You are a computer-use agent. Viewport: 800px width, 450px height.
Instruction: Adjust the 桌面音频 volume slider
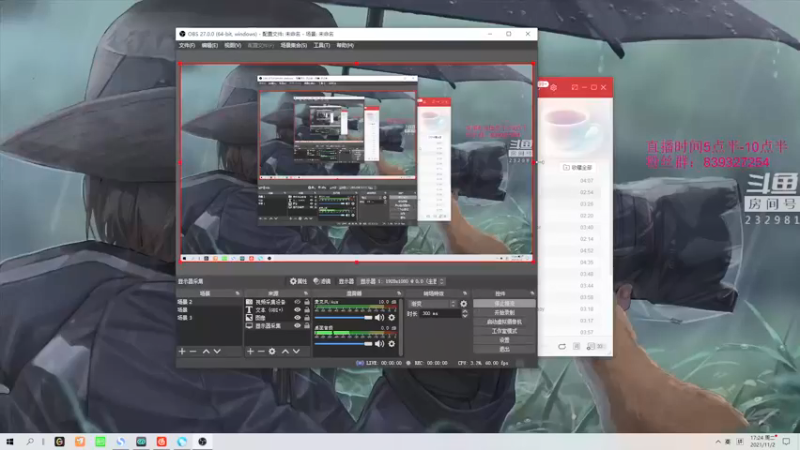[343, 344]
